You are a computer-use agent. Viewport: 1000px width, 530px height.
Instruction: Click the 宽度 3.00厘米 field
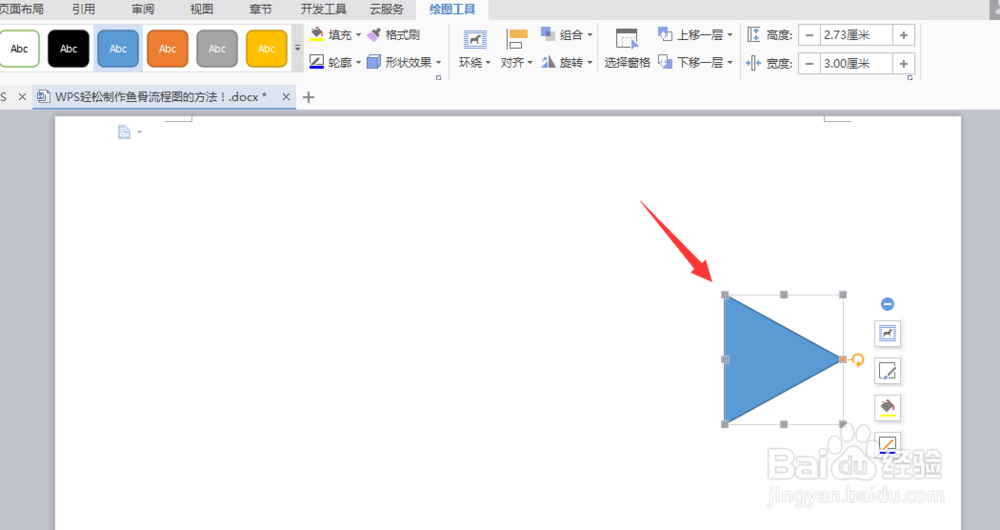pos(856,64)
